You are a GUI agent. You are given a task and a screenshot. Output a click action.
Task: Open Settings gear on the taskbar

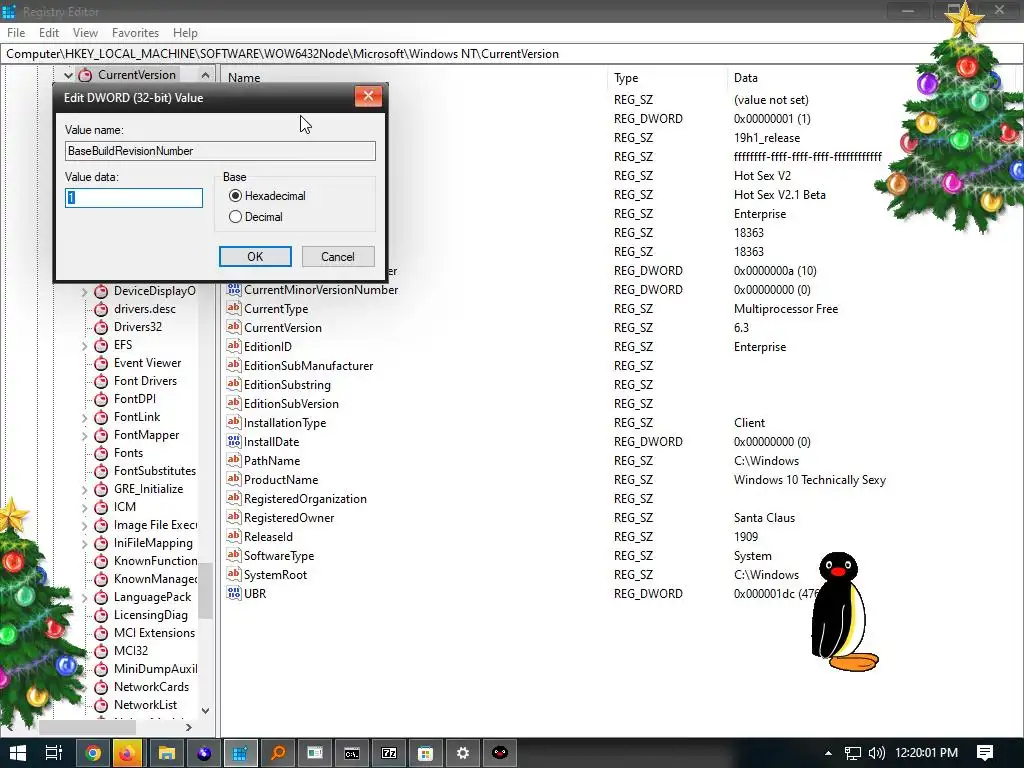click(463, 753)
